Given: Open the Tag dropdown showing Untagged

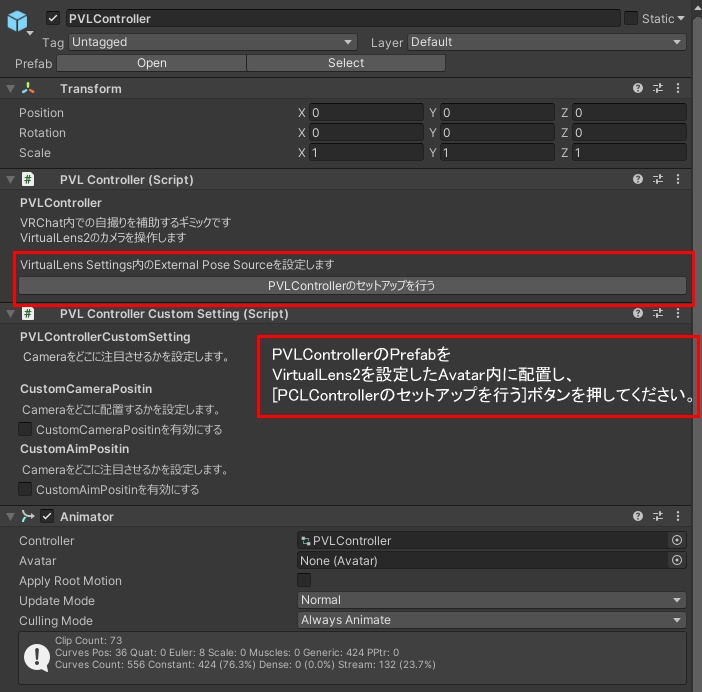Looking at the screenshot, I should point(213,42).
